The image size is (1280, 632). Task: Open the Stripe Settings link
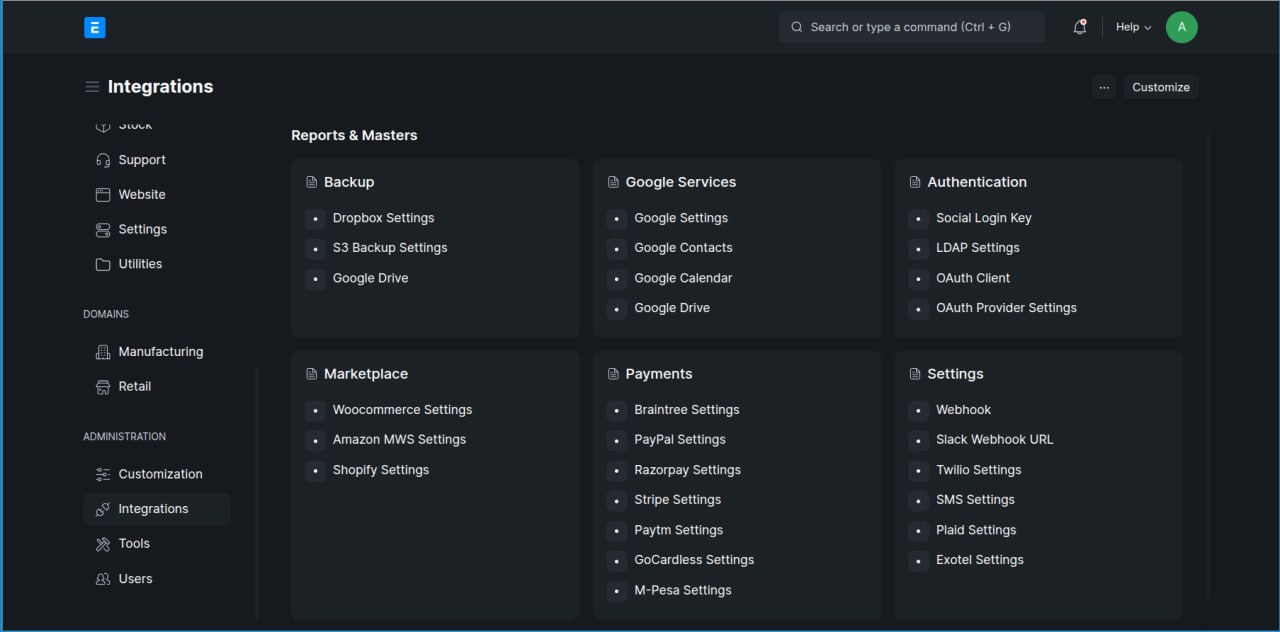click(677, 500)
